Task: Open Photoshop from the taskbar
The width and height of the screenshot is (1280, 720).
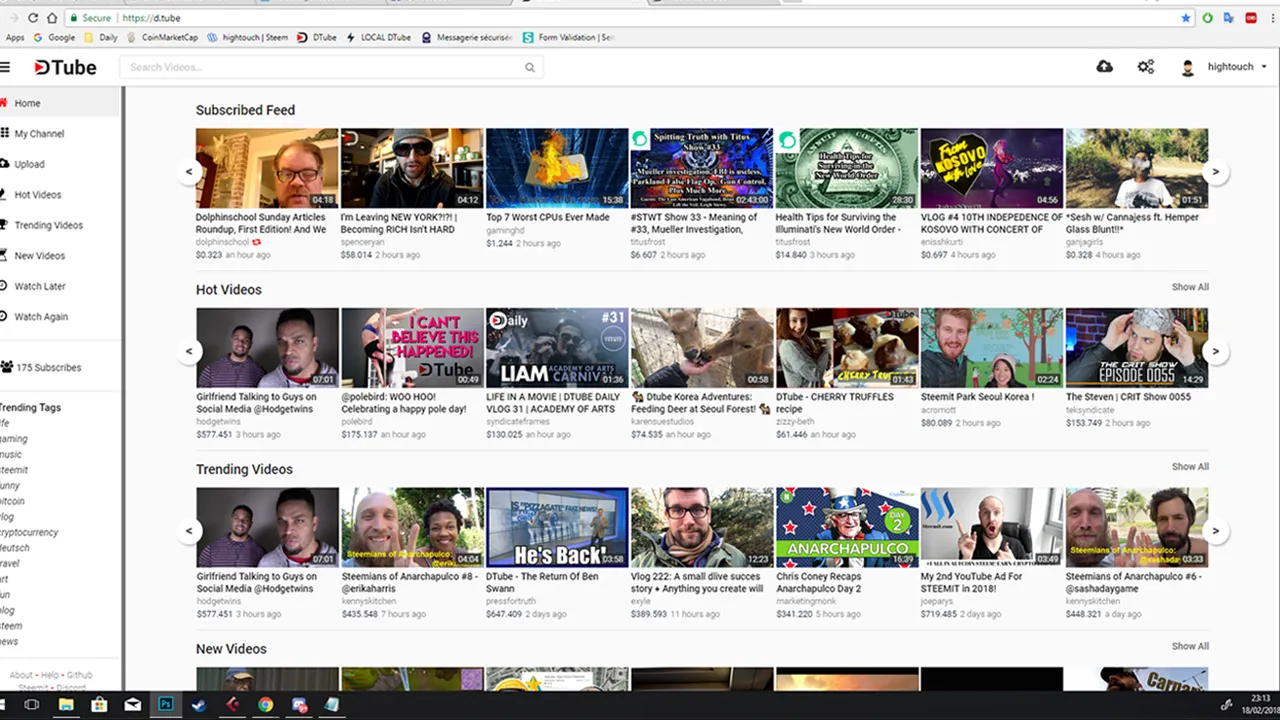Action: tap(166, 705)
